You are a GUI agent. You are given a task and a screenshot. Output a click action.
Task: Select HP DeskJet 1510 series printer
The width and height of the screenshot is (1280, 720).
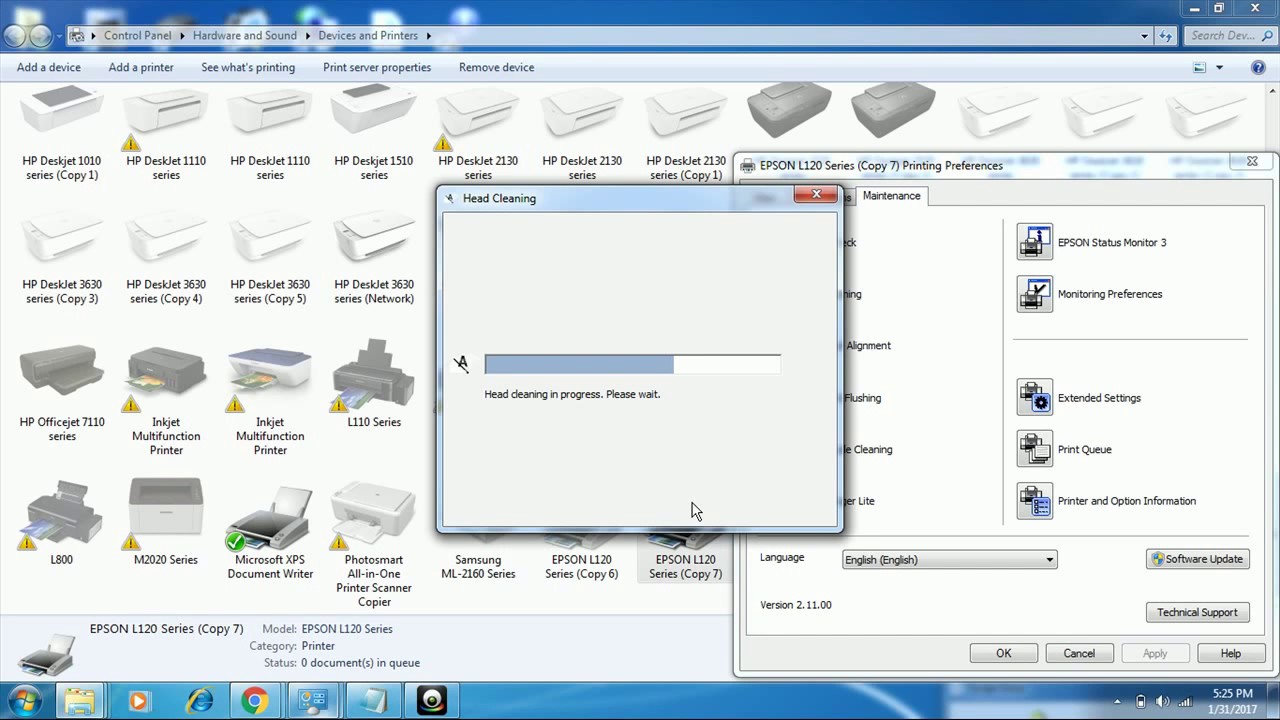[x=374, y=133]
